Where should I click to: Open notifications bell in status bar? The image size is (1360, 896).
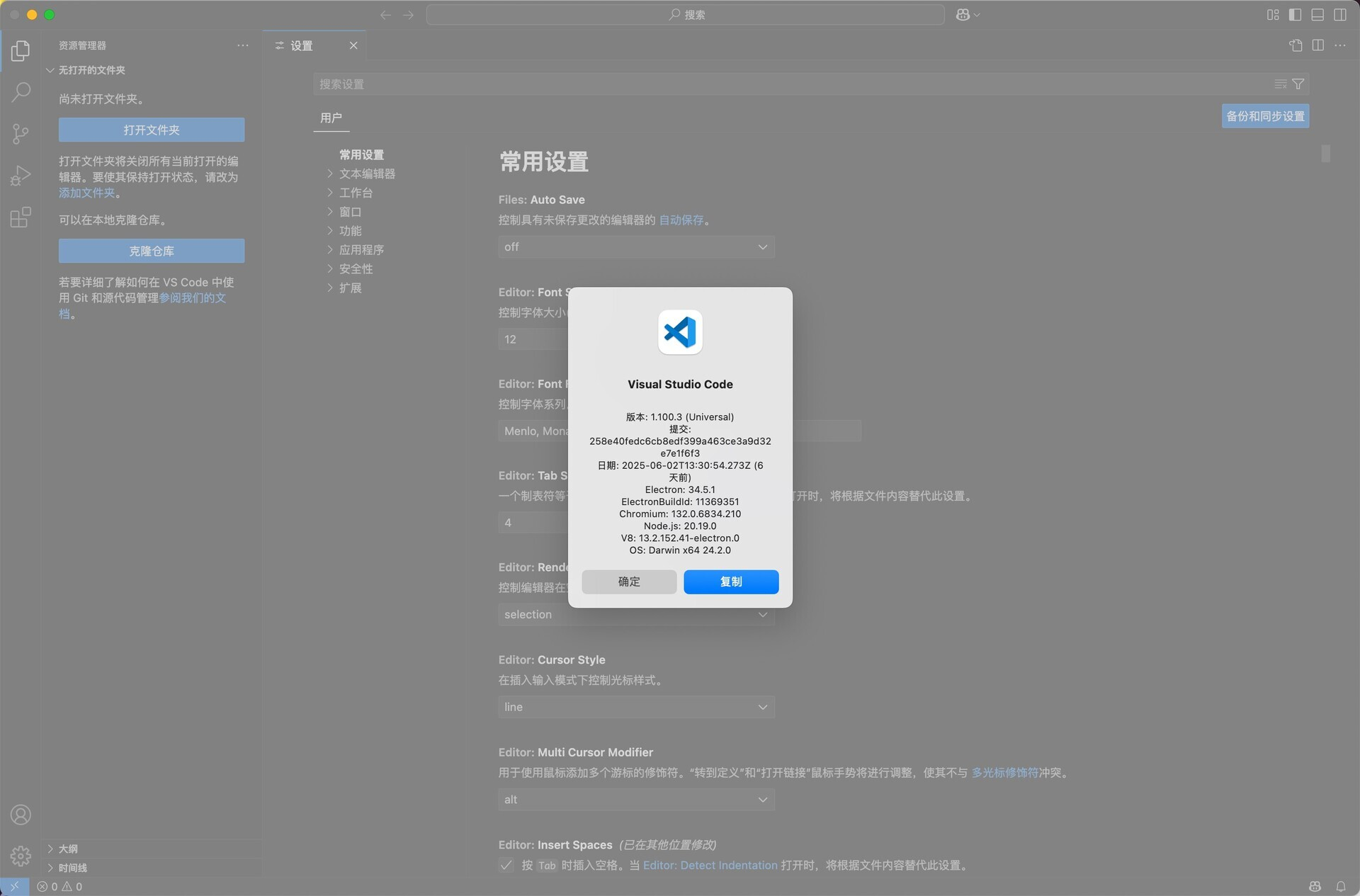point(1340,887)
